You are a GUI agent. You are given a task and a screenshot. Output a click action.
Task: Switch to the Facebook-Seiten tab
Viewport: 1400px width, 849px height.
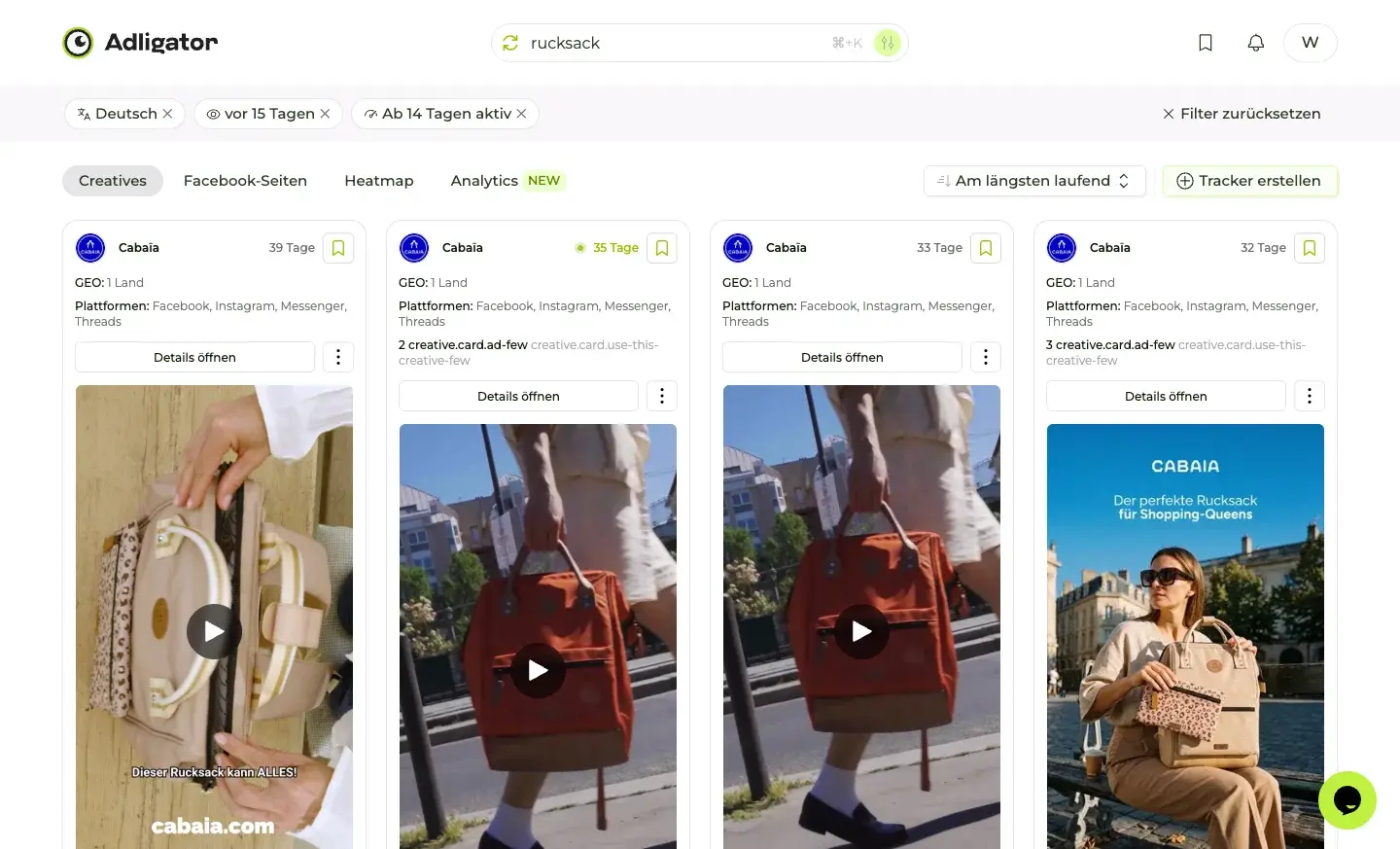[245, 181]
